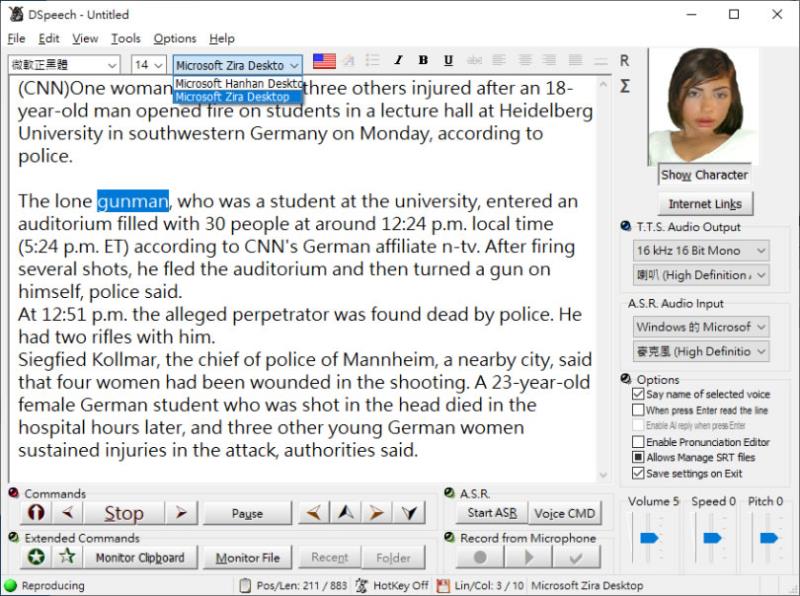Click the Volume slider handle
Viewport: 800px width, 596px height.
[x=649, y=538]
